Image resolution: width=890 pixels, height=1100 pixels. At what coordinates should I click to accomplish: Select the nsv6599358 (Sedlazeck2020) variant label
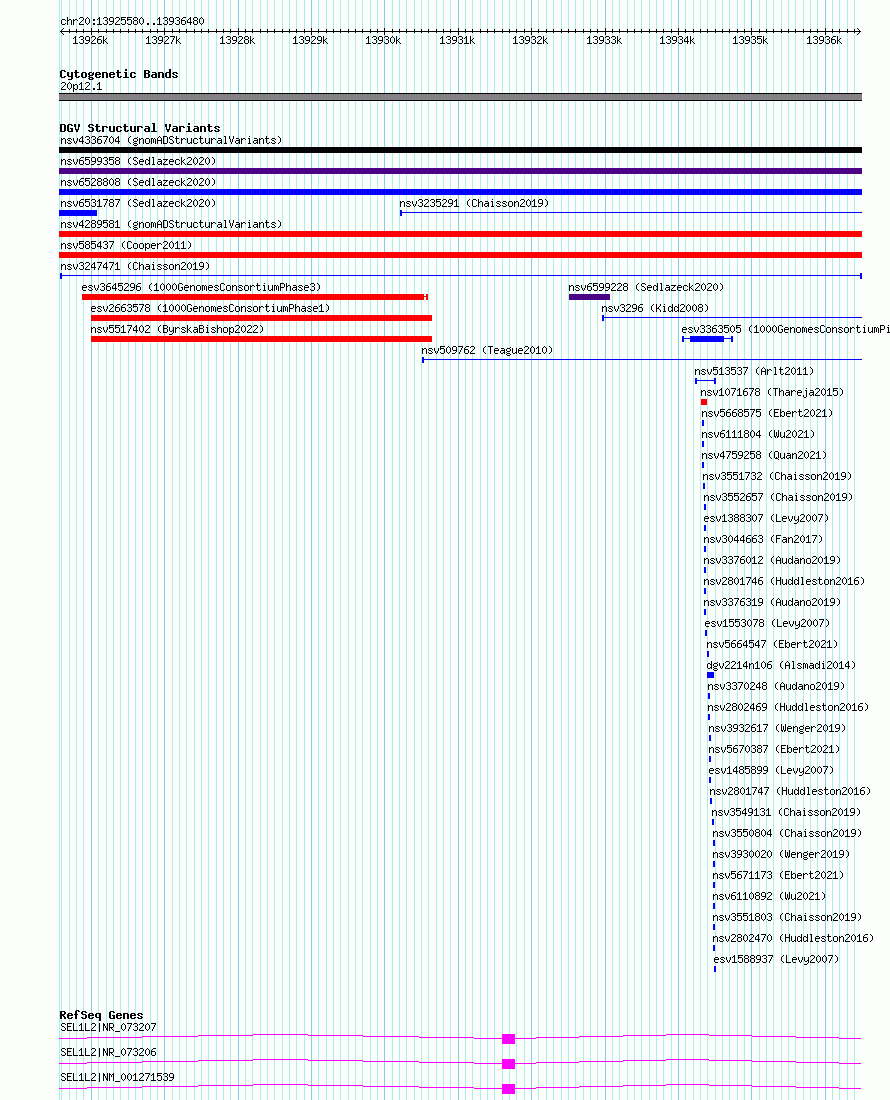click(138, 161)
